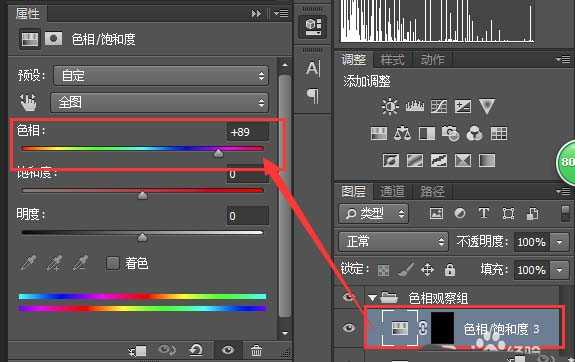This screenshot has height=362, width=575.
Task: Add a Photo Filter adjustment
Action: (x=451, y=134)
